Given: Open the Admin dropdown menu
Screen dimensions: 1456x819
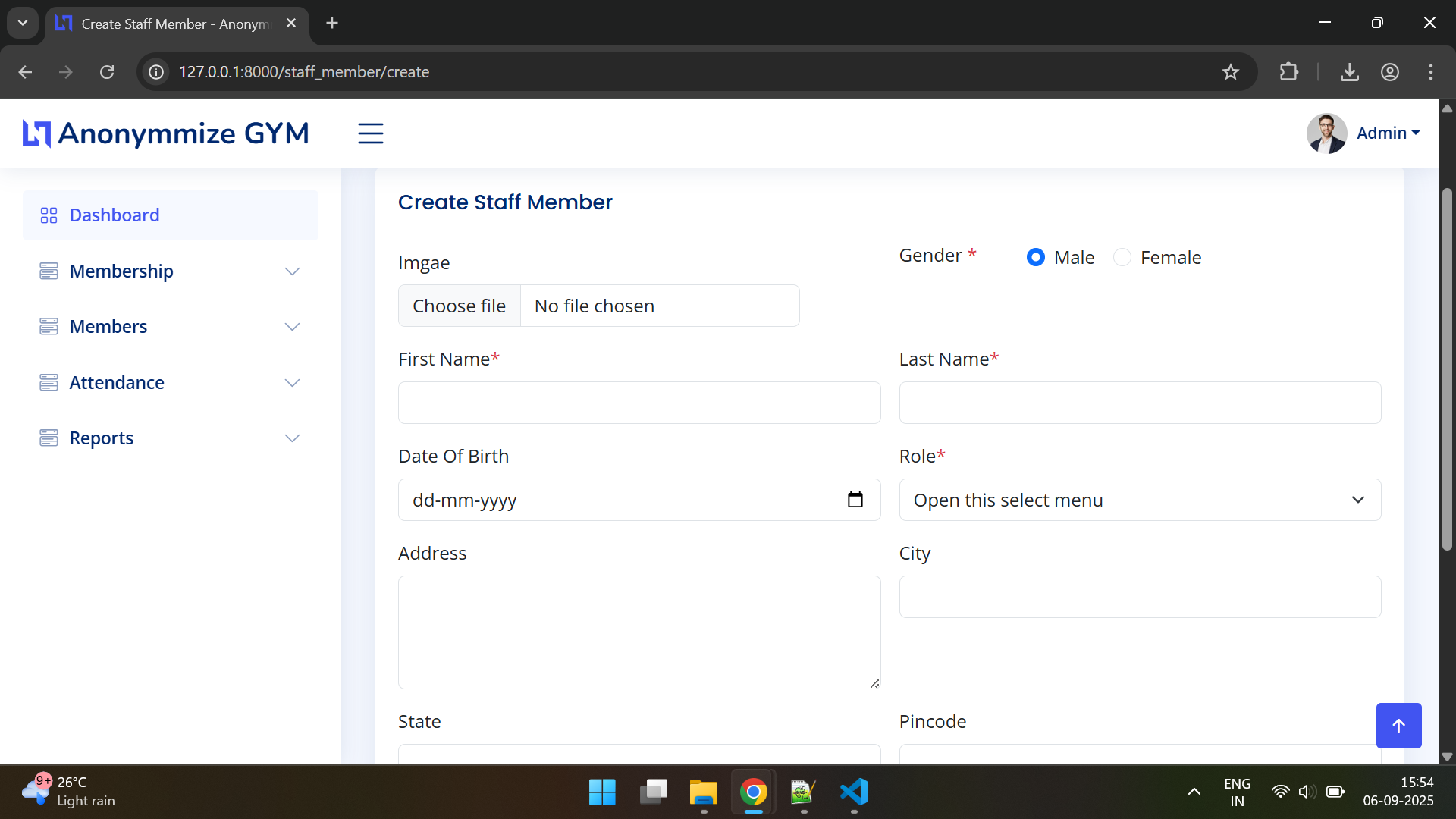Looking at the screenshot, I should click(x=1388, y=133).
